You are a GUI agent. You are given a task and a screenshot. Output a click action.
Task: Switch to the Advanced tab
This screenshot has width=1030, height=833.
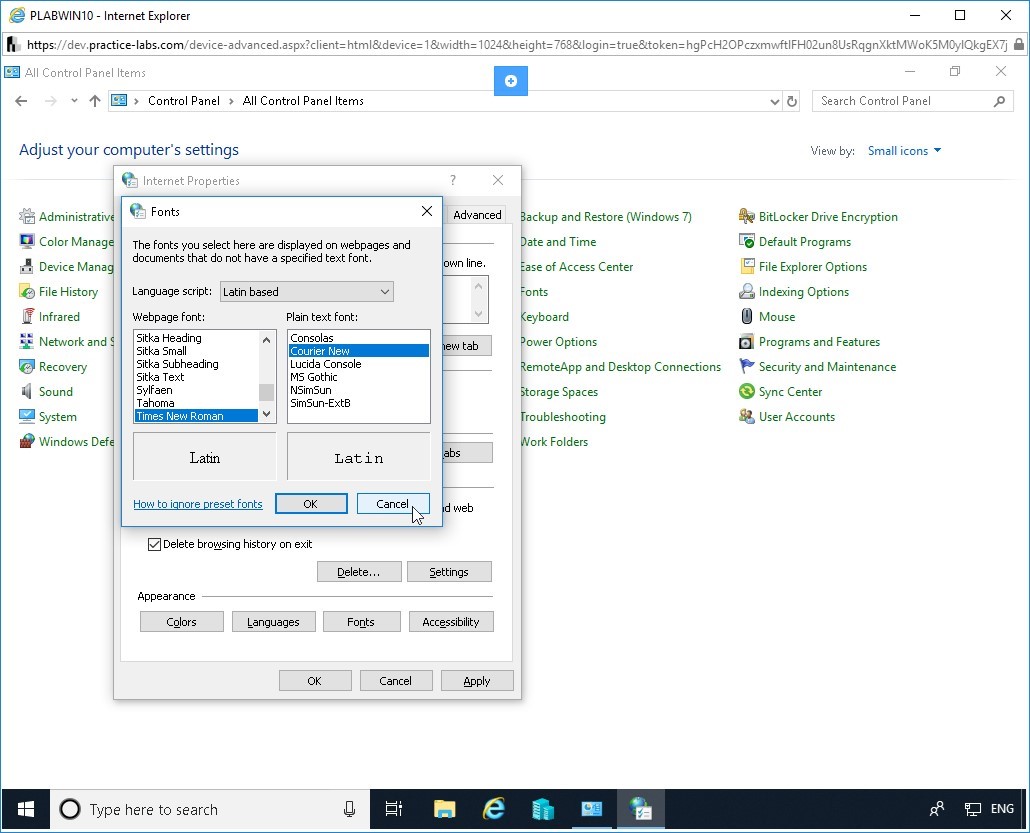(x=477, y=215)
